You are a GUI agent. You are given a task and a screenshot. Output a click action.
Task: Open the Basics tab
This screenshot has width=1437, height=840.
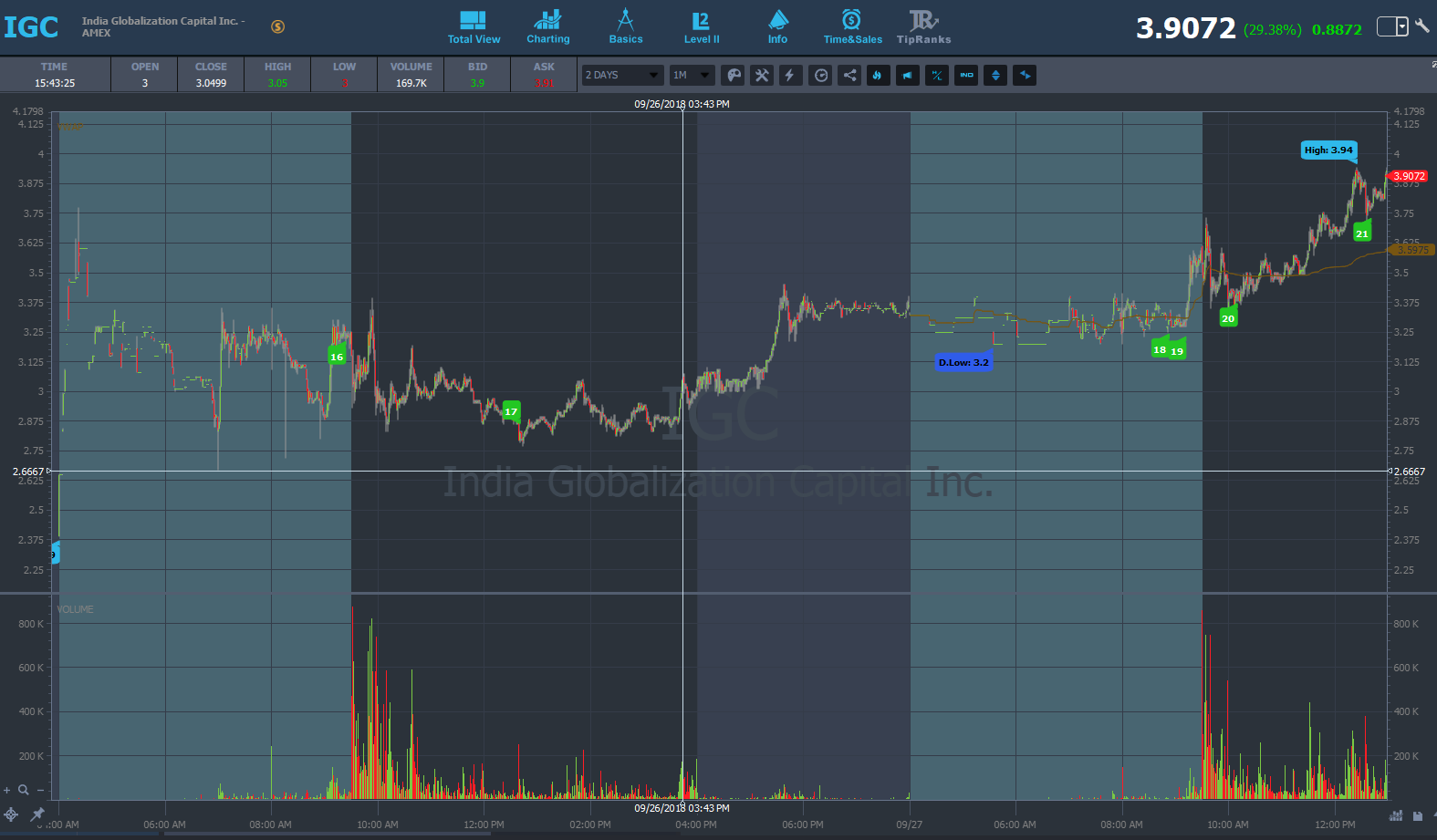pyautogui.click(x=626, y=27)
